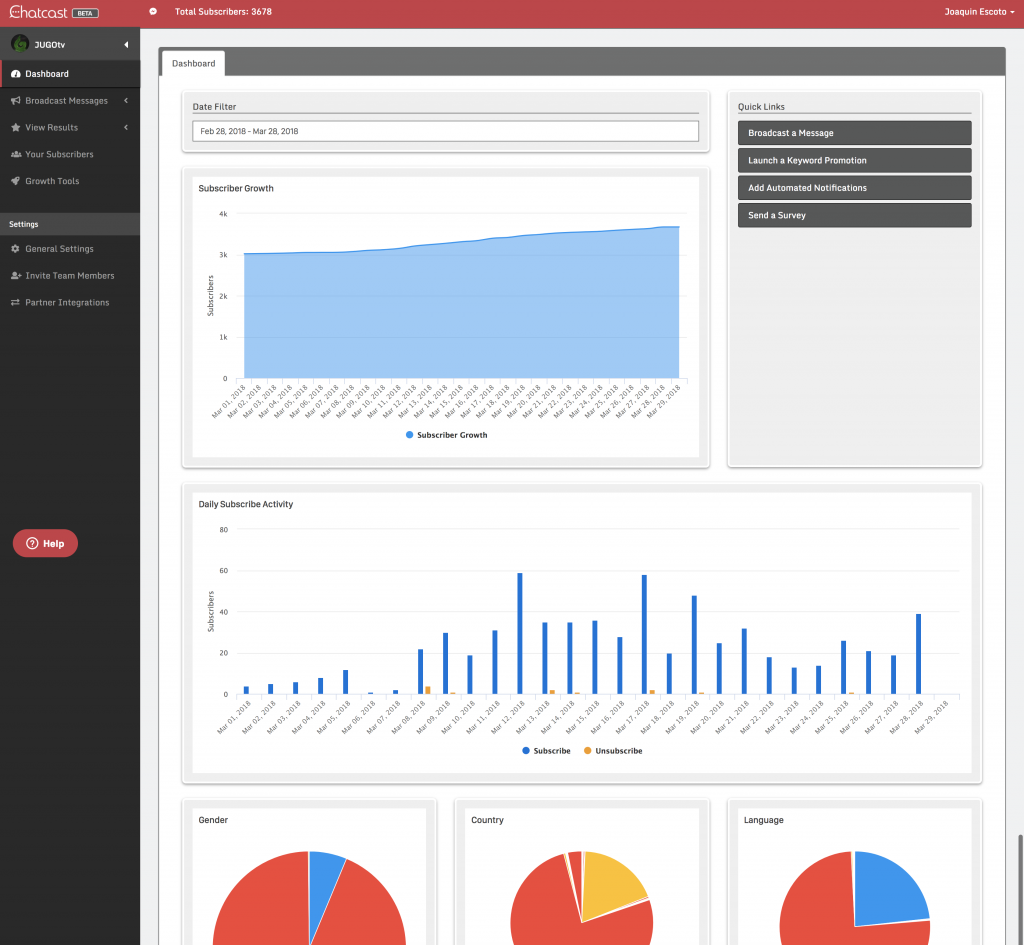
Task: Click the arrows icon for Partner Integrations
Action: point(15,303)
